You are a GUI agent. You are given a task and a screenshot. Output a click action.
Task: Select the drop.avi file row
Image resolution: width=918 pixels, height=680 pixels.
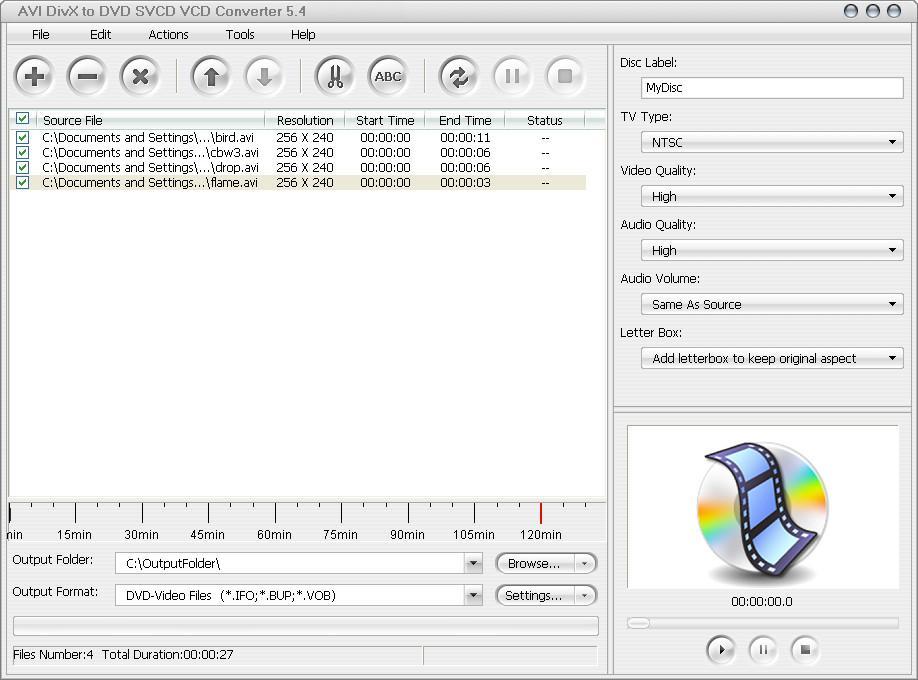[x=298, y=168]
